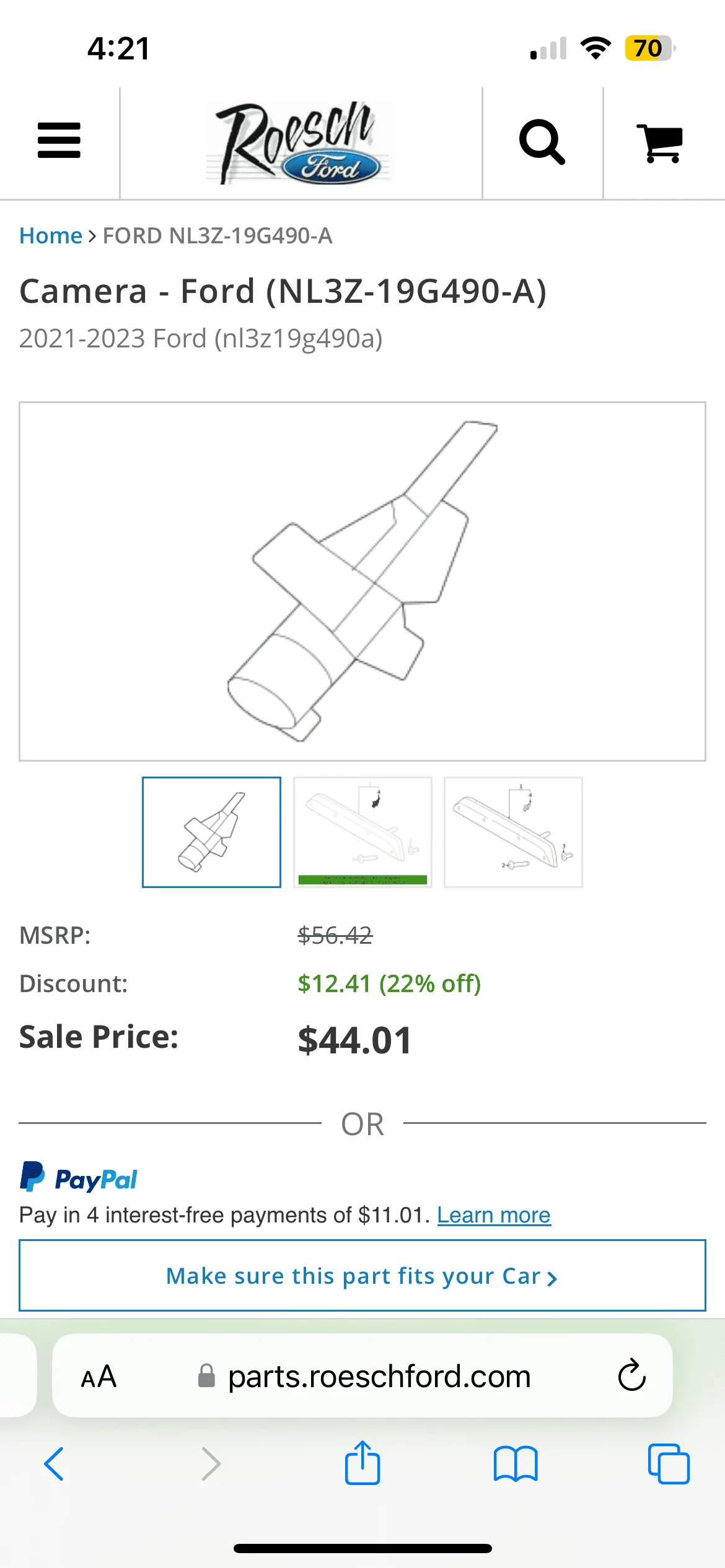The width and height of the screenshot is (725, 1568).
Task: Show open Safari tabs
Action: (x=668, y=1464)
